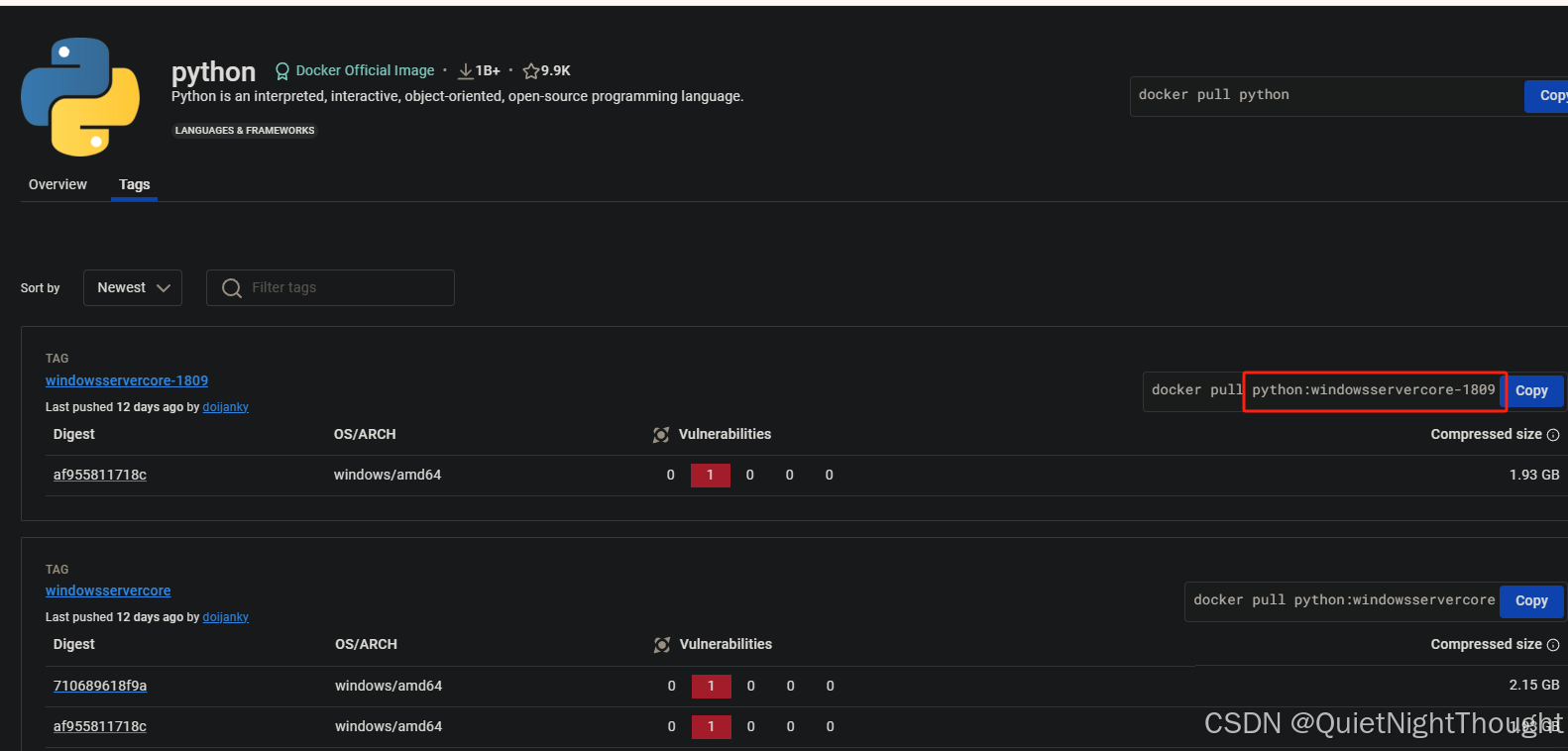
Task: Click windows/amd64 in the windowsservercore-1809 card
Action: click(388, 476)
